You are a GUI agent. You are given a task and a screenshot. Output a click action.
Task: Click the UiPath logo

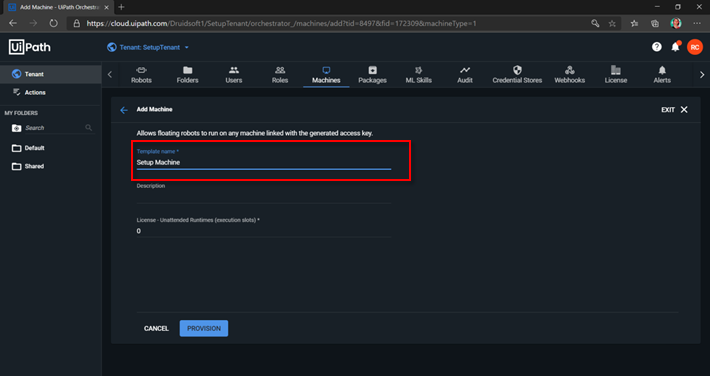pos(30,47)
